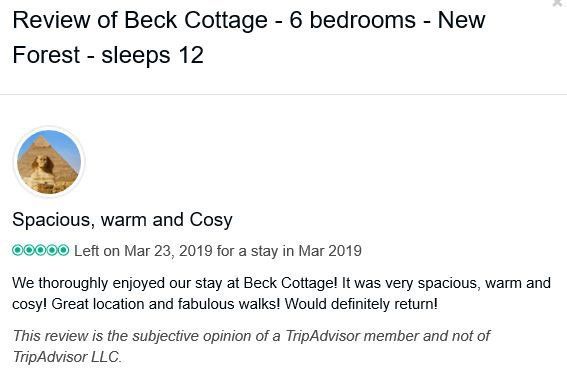Click the third green rating bubble
567x377 pixels.
(x=40, y=250)
